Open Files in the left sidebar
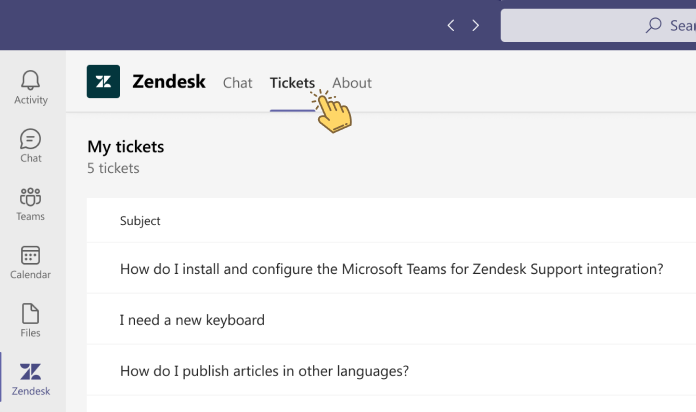This screenshot has height=412, width=696. tap(31, 320)
